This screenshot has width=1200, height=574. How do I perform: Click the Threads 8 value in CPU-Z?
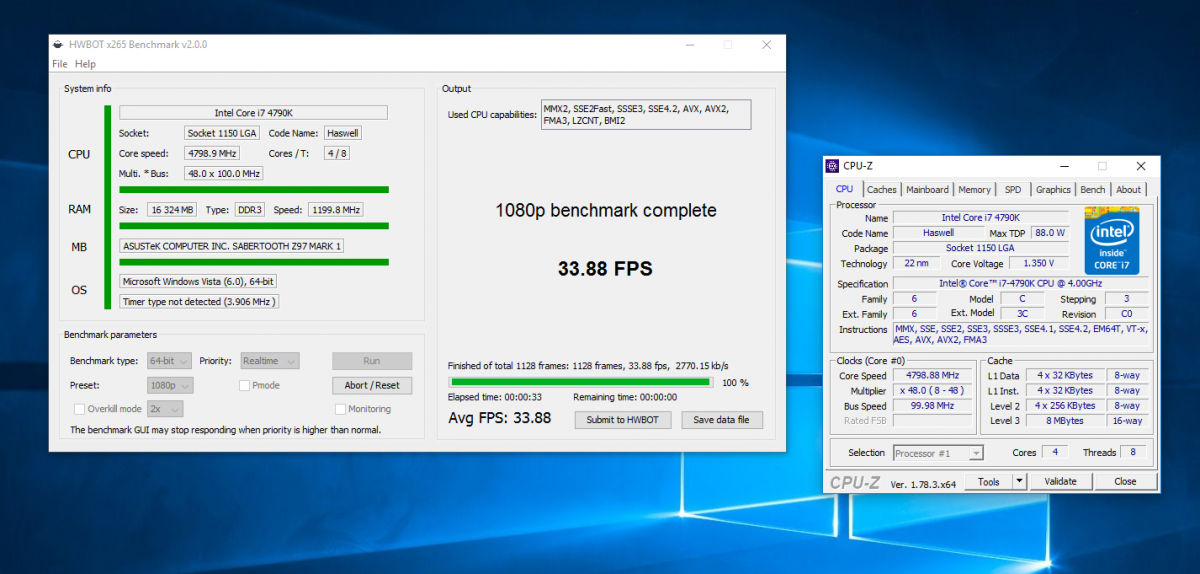pyautogui.click(x=1133, y=453)
